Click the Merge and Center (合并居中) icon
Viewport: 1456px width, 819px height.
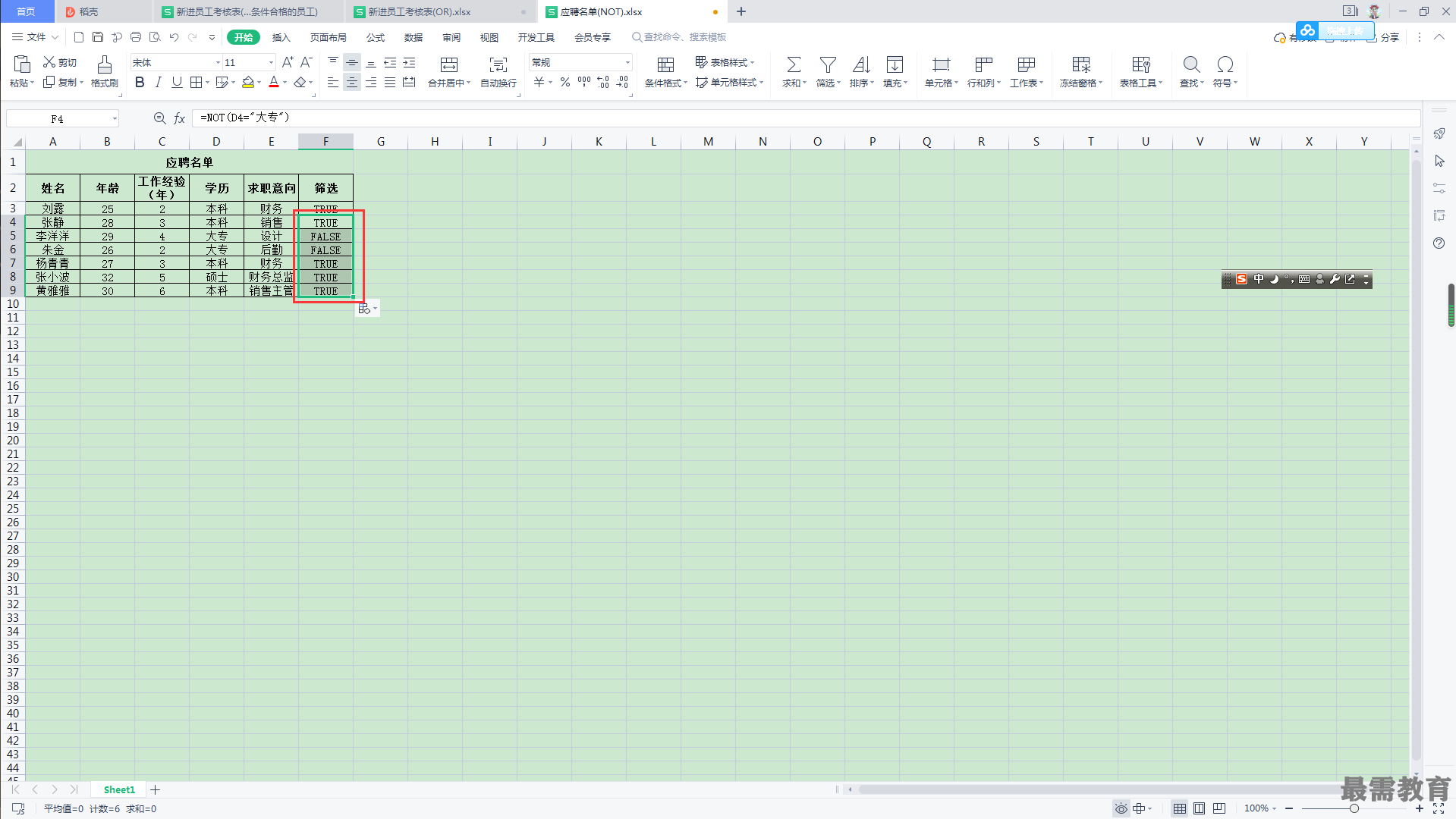[449, 64]
